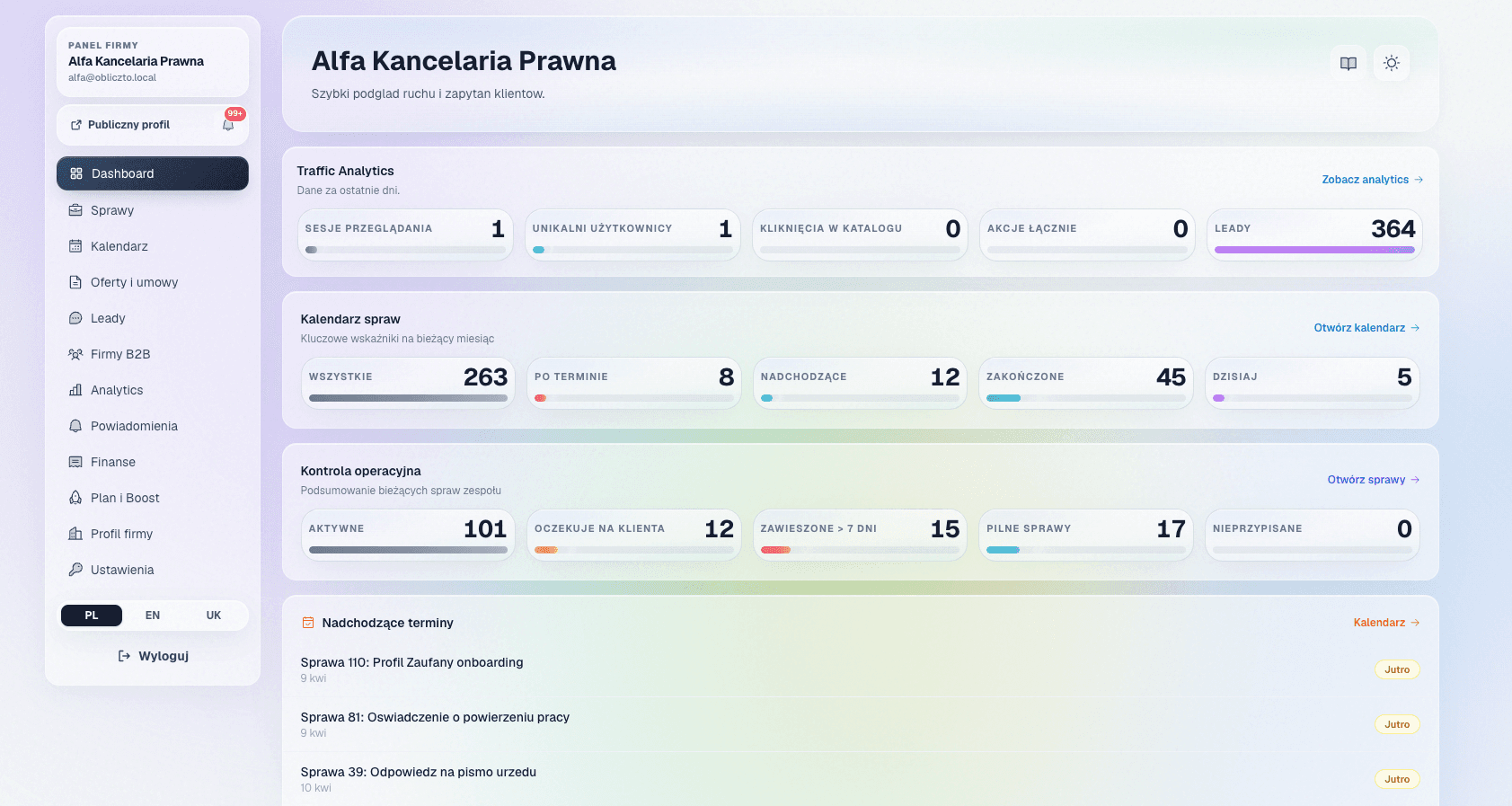The image size is (1512, 806).
Task: Open Sprawa 81: Oswiadczenie o powierzeniu pracy
Action: pos(435,717)
